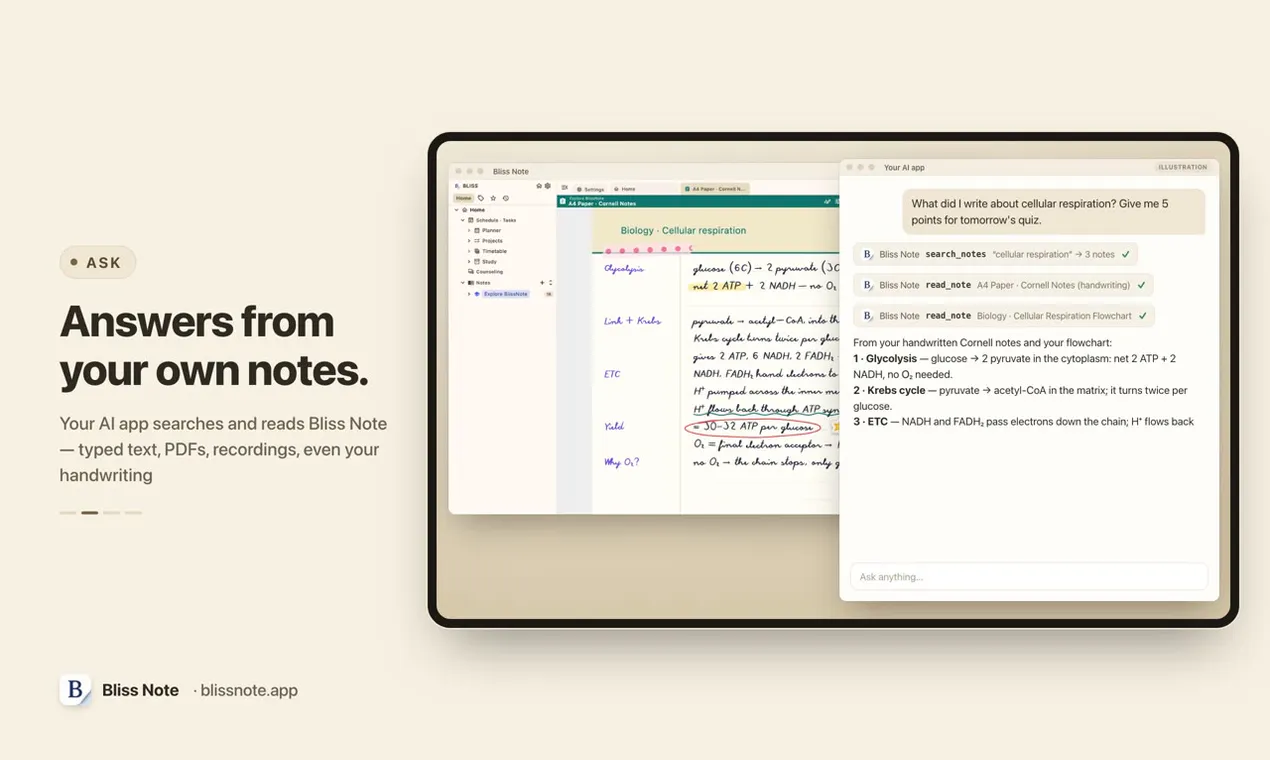Click the circled 30-32 ATP per glucose note
Image resolution: width=1270 pixels, height=760 pixels.
[x=753, y=427]
